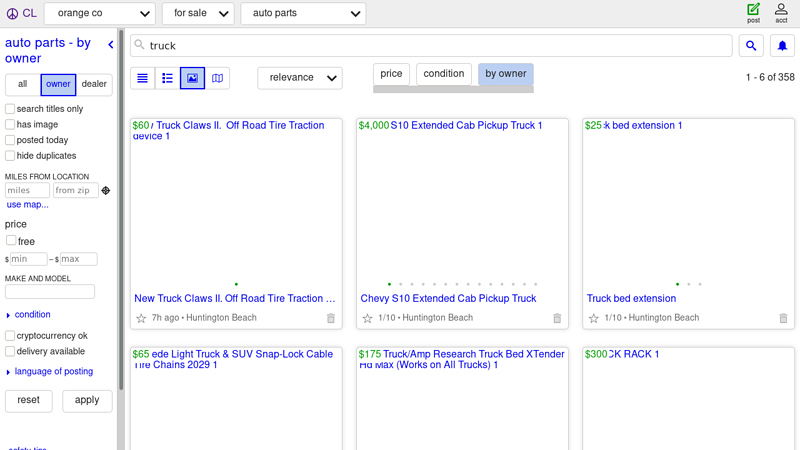Image resolution: width=800 pixels, height=450 pixels.
Task: Click the post new listing icon
Action: click(x=753, y=13)
